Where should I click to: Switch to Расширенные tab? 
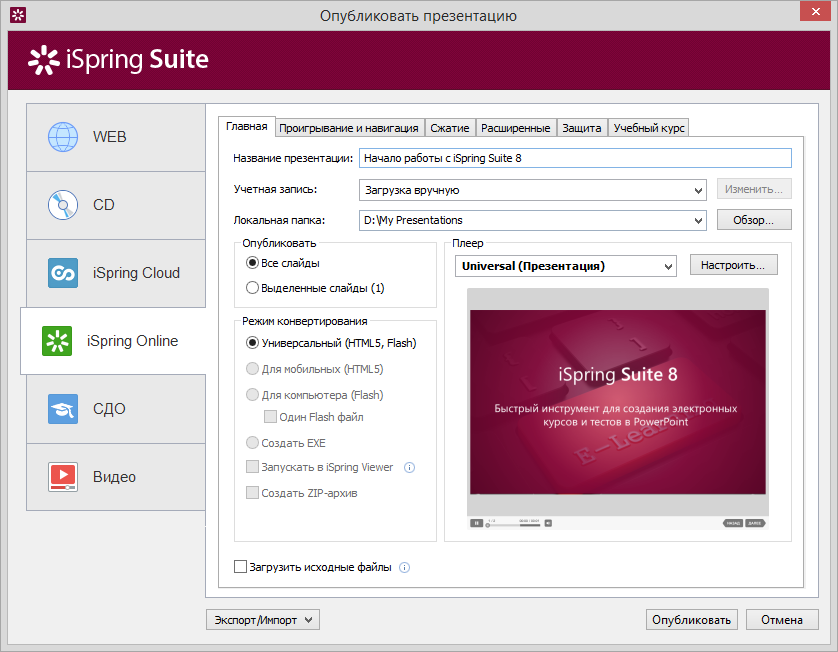click(x=516, y=128)
